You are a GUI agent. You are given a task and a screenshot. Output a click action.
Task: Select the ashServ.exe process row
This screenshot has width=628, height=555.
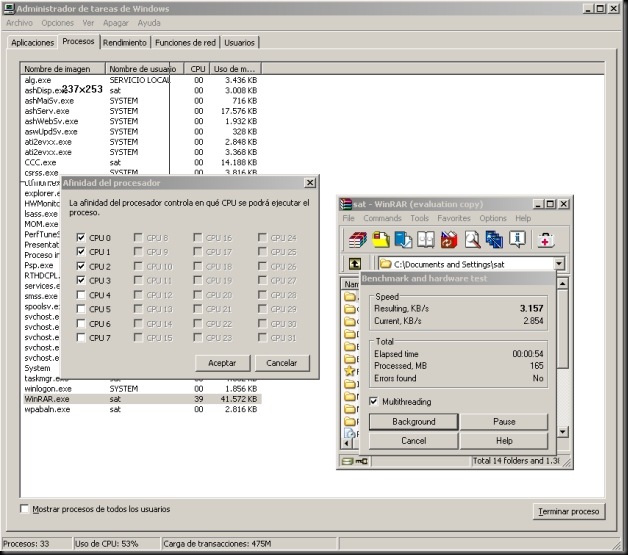[x=142, y=111]
